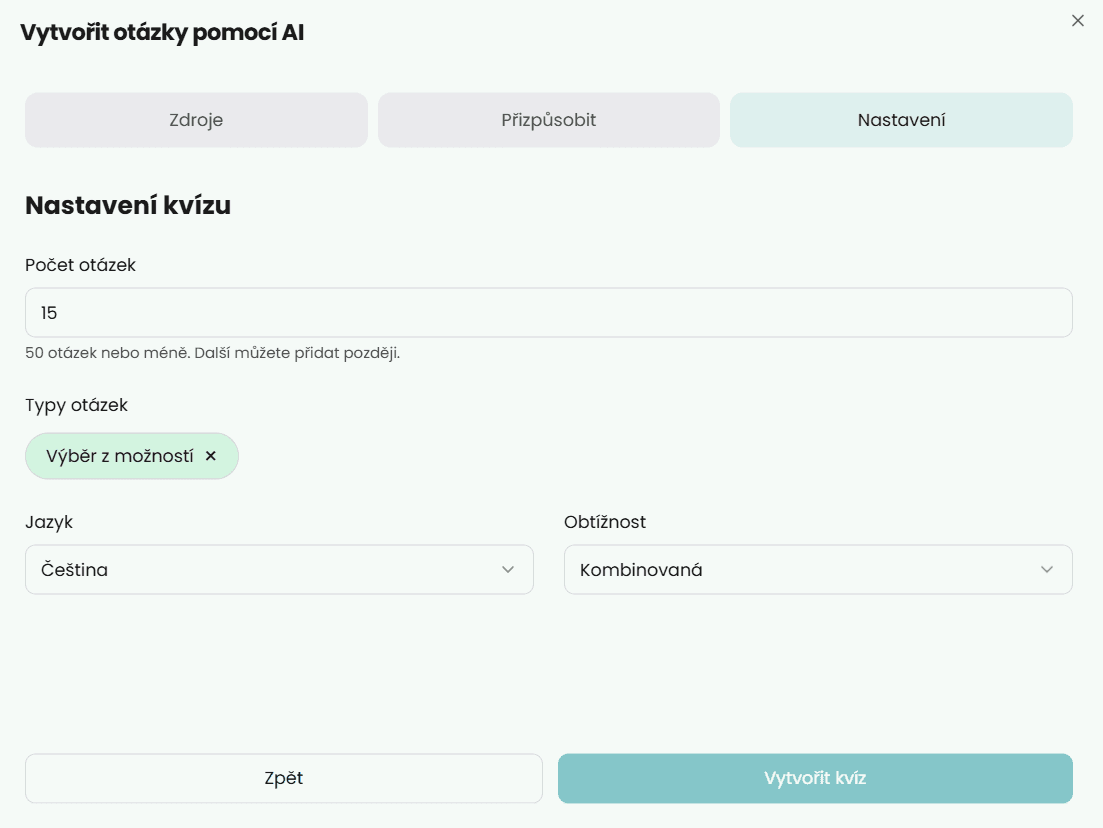Click the Vytvořit kvíz button
This screenshot has height=828, width=1103.
click(x=815, y=778)
